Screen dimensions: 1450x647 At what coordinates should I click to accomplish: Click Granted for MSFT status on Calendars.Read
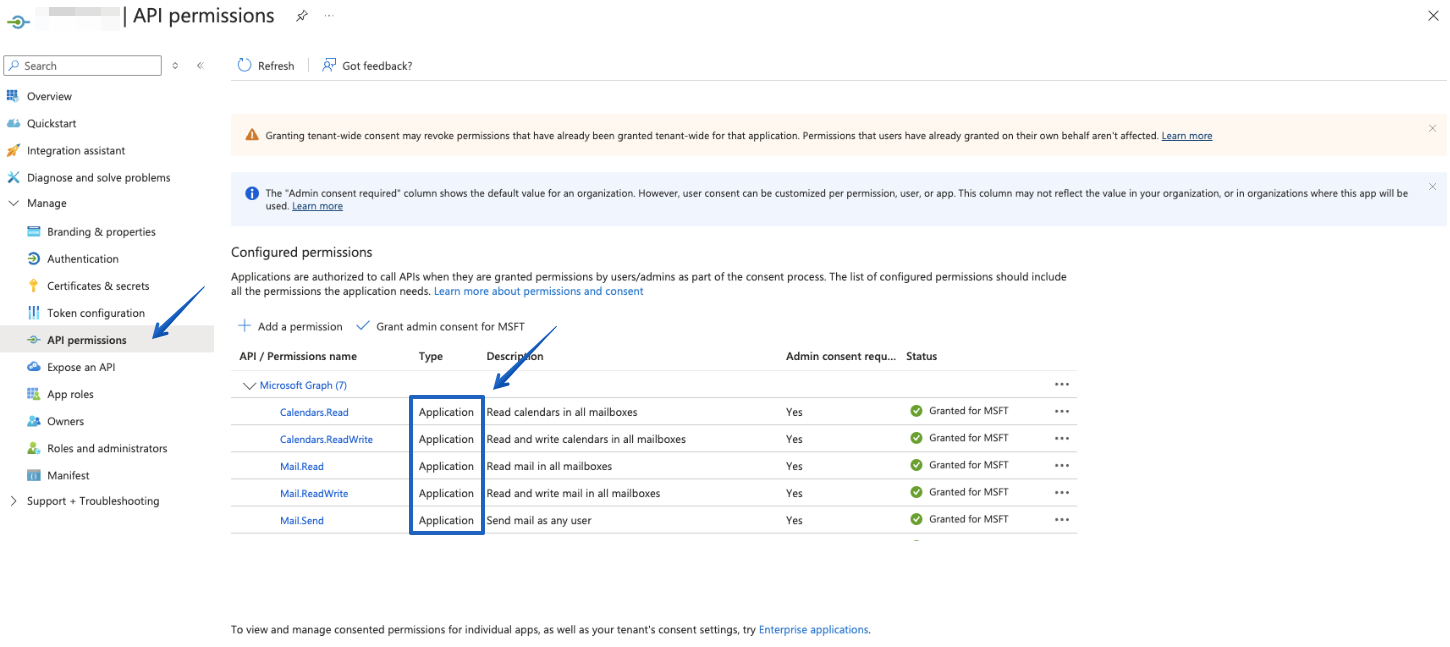coord(969,411)
